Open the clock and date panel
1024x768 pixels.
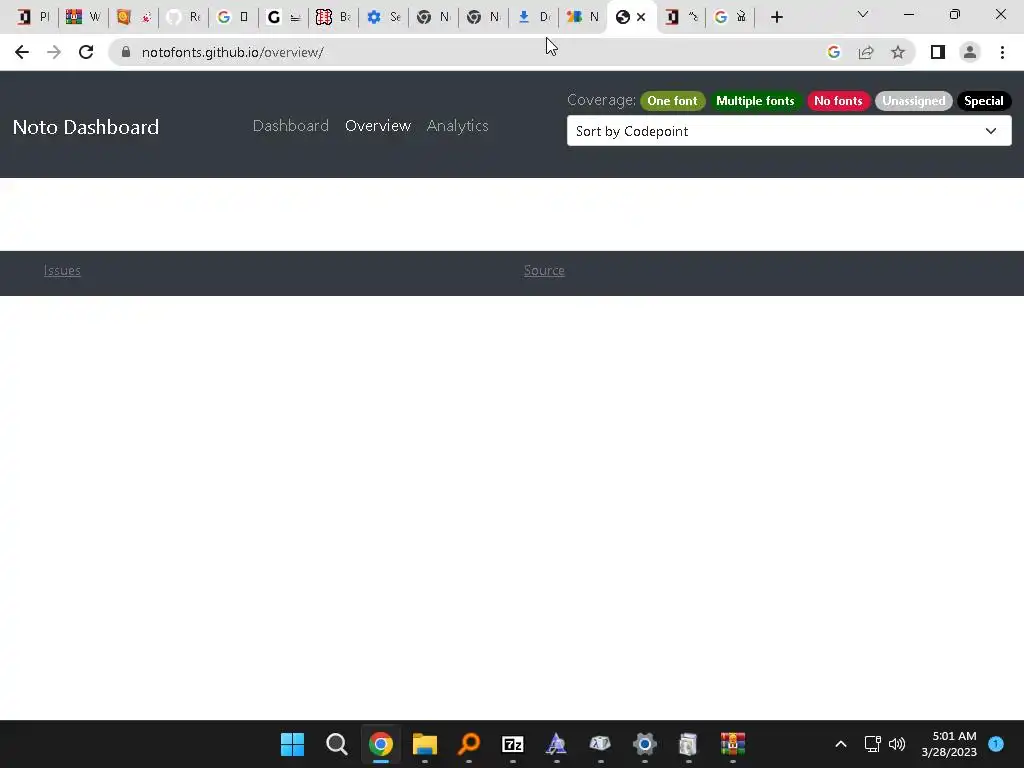[x=949, y=744]
